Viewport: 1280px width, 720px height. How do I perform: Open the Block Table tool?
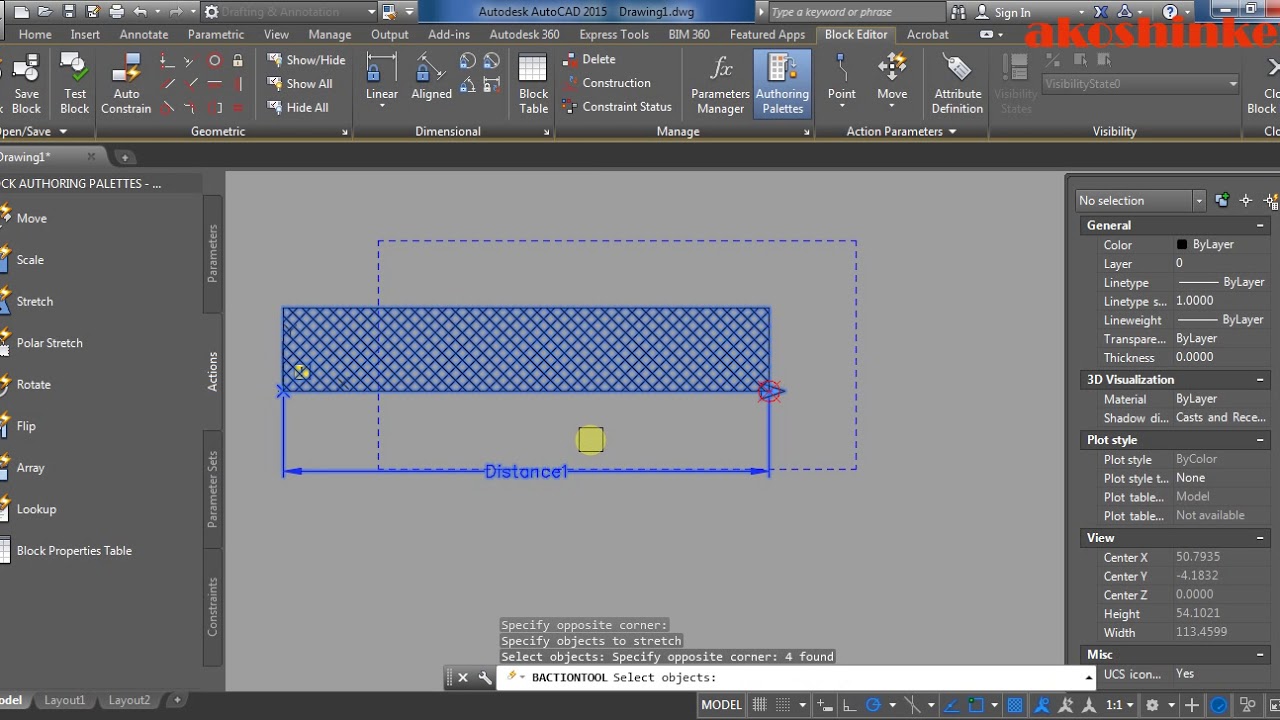533,84
